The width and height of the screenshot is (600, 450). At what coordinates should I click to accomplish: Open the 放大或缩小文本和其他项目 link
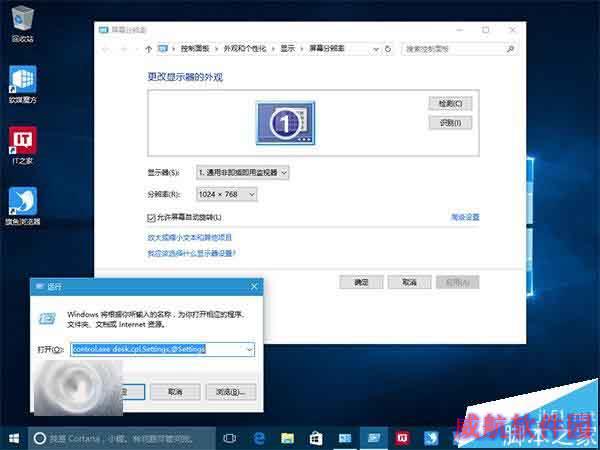point(189,237)
